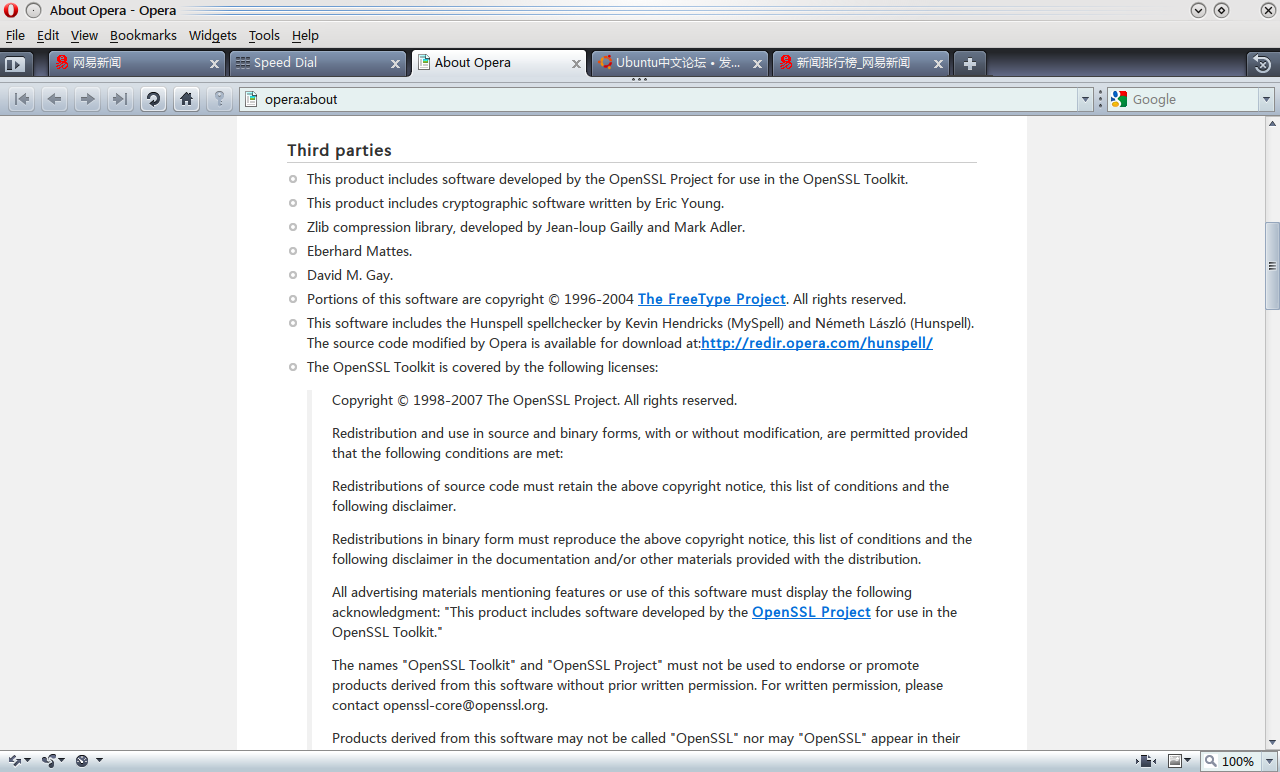
Task: Open the Edit menu
Action: (x=48, y=35)
